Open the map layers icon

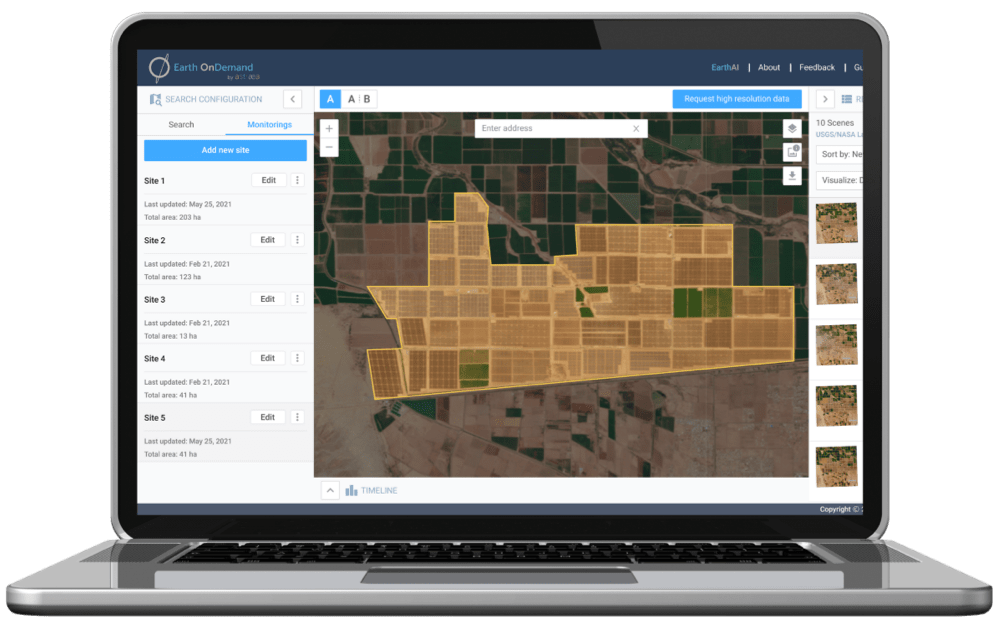click(x=792, y=128)
